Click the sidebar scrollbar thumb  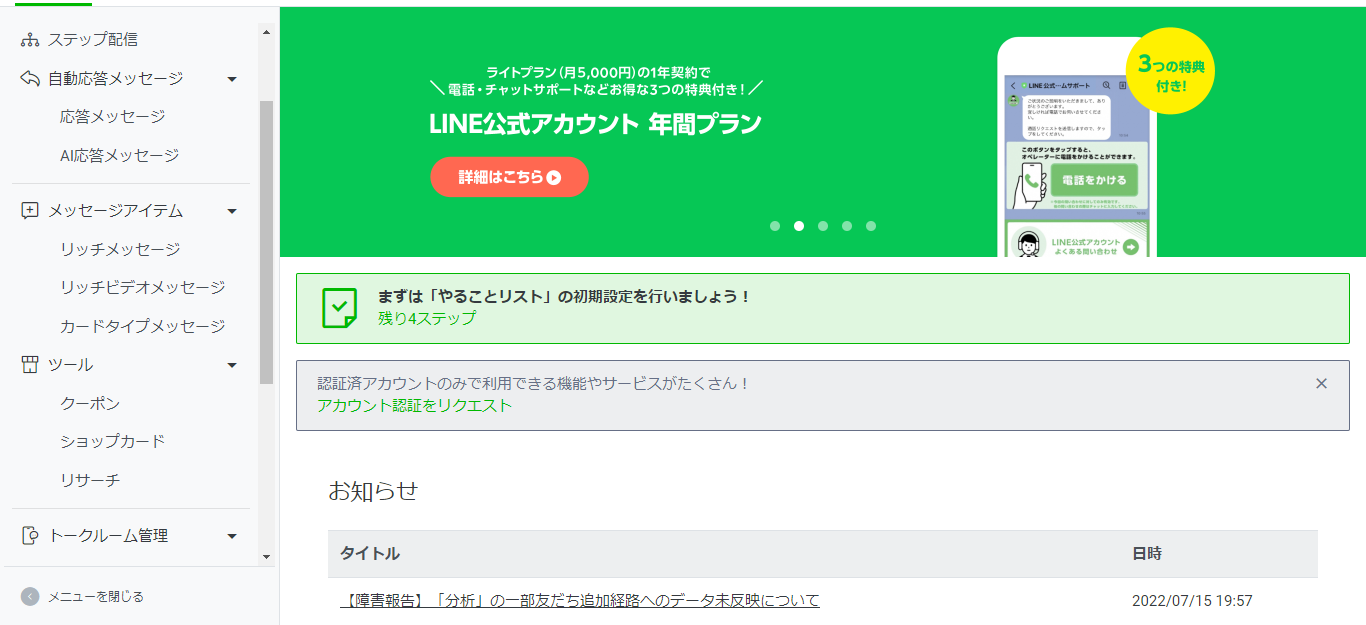[x=266, y=242]
